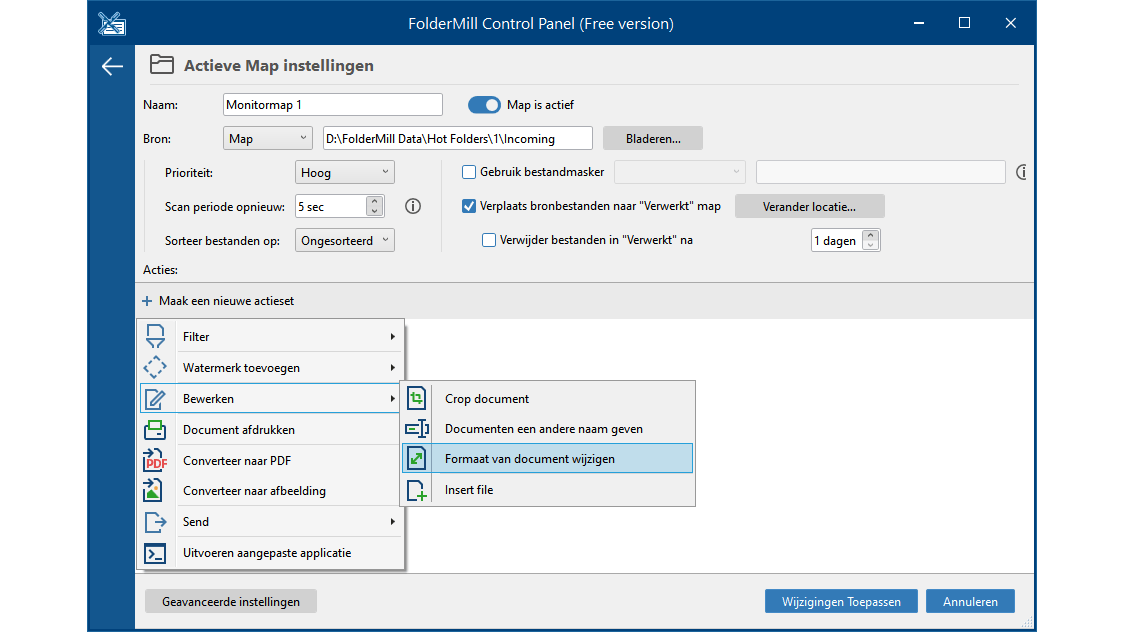1124x632 pixels.
Task: Click the Watermerk toevoegen diamond icon
Action: tap(155, 368)
